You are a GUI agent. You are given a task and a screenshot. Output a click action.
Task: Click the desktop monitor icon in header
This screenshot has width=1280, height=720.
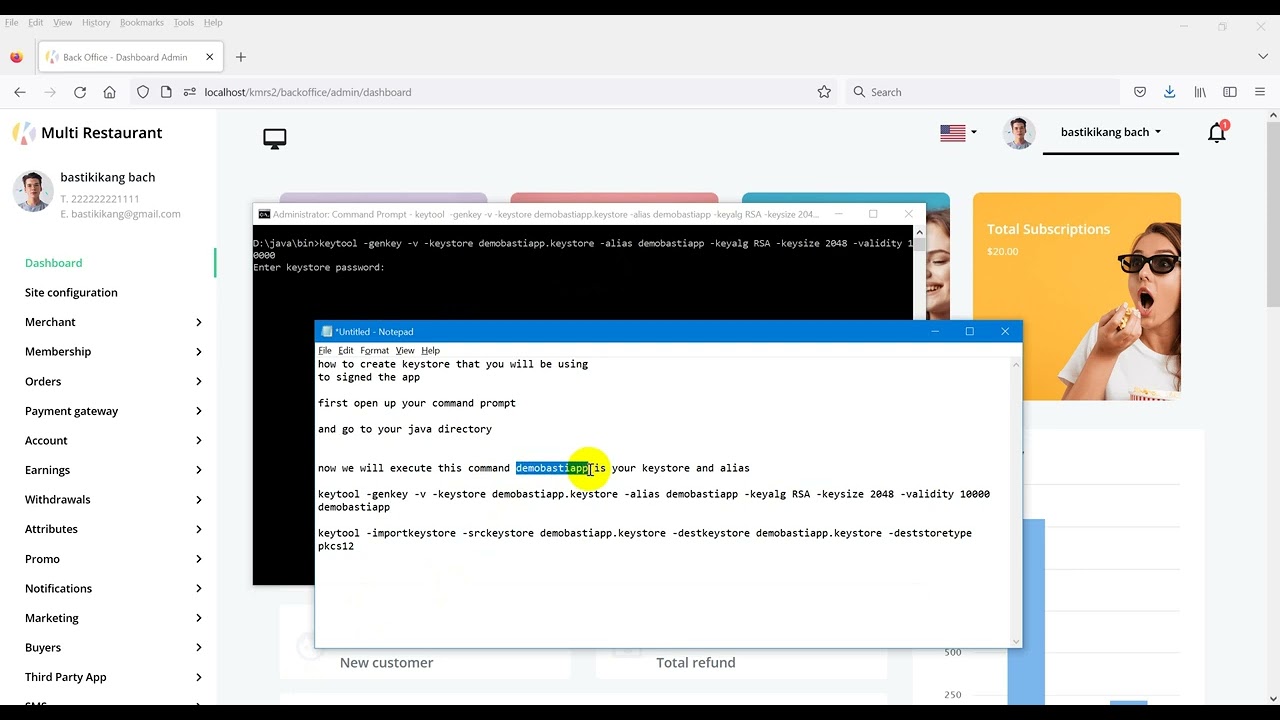coord(275,139)
